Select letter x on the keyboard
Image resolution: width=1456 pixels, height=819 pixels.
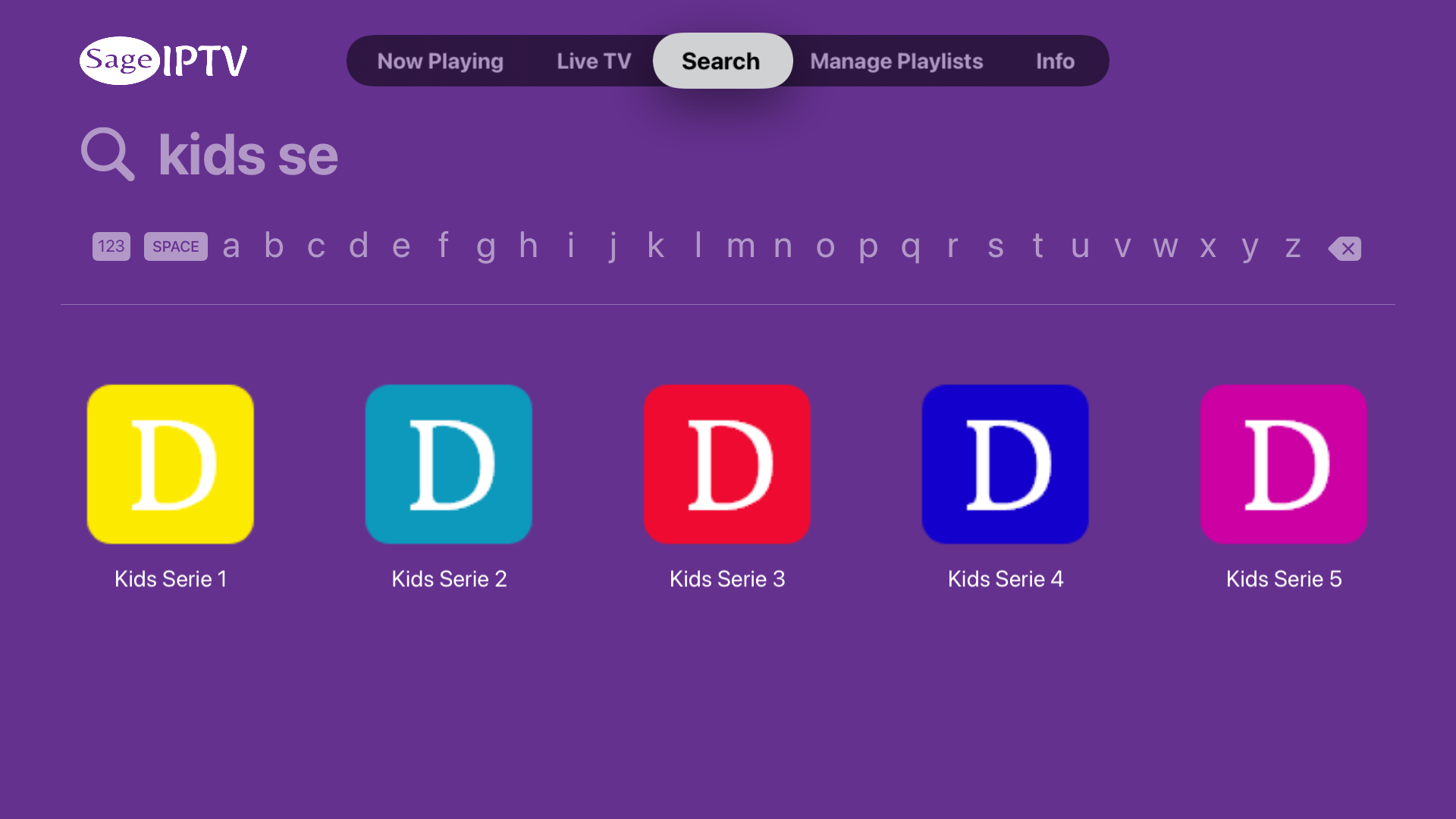click(x=1208, y=246)
